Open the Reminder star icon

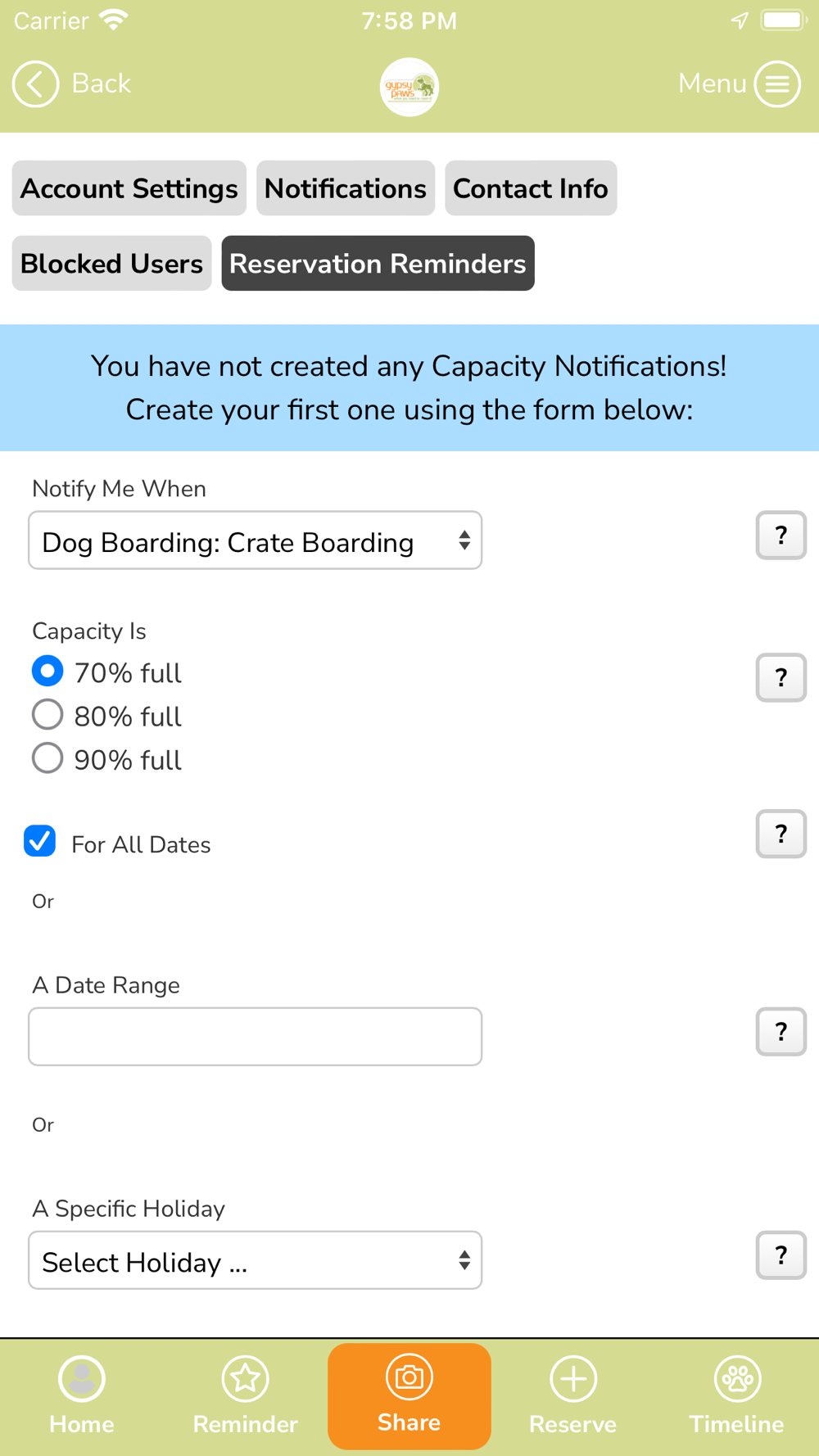pyautogui.click(x=246, y=1396)
